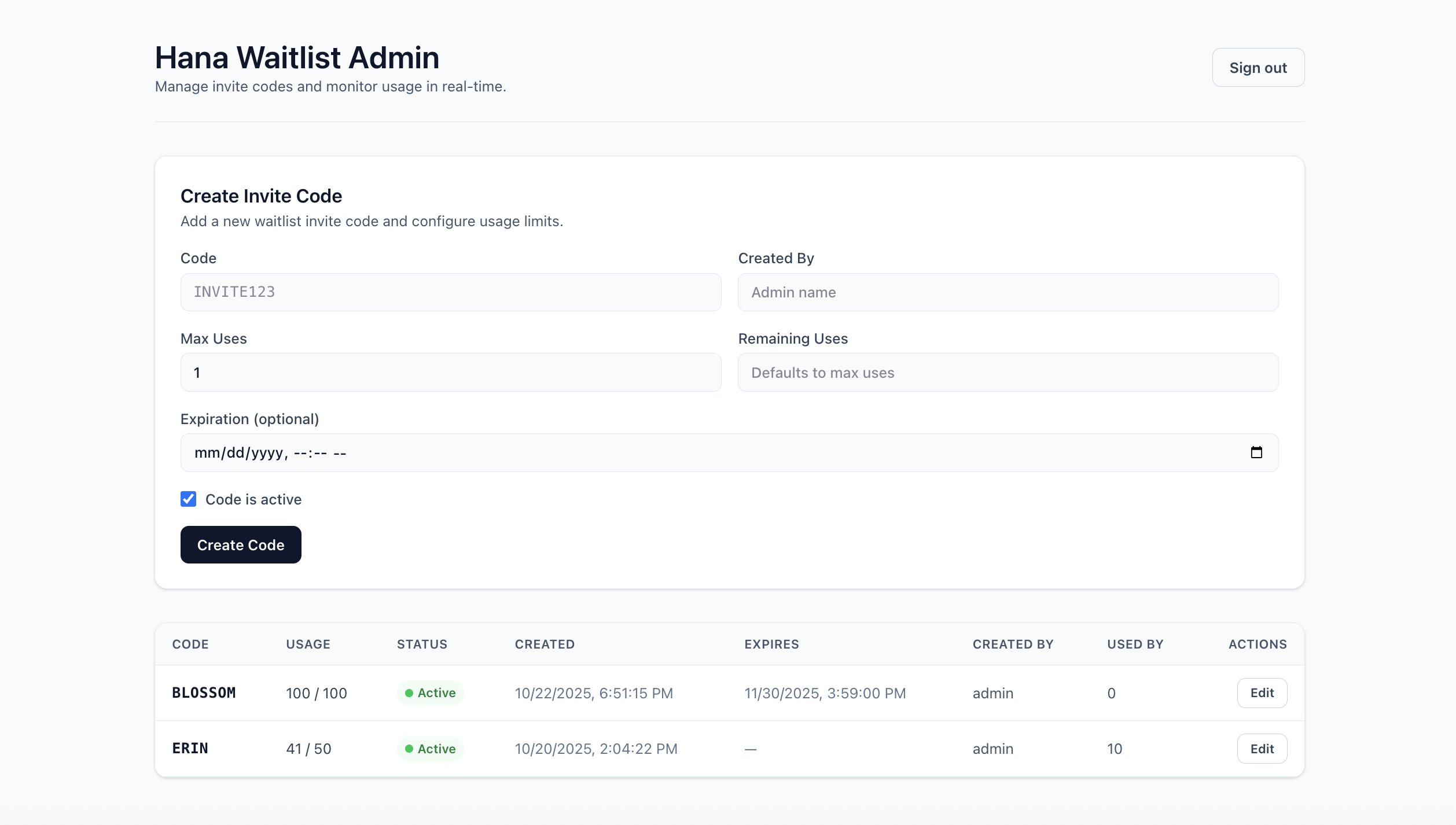Viewport: 1456px width, 825px height.
Task: Click the Sign out button
Action: click(x=1258, y=67)
